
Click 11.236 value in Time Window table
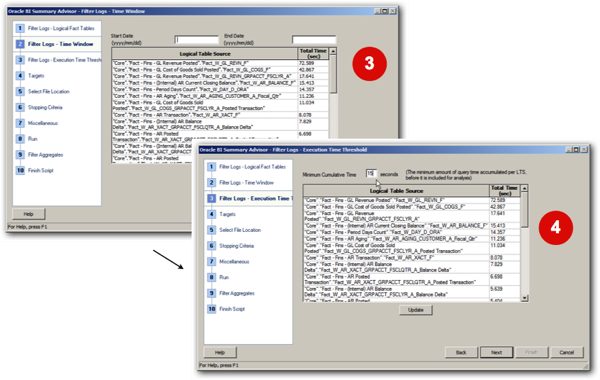coord(306,96)
